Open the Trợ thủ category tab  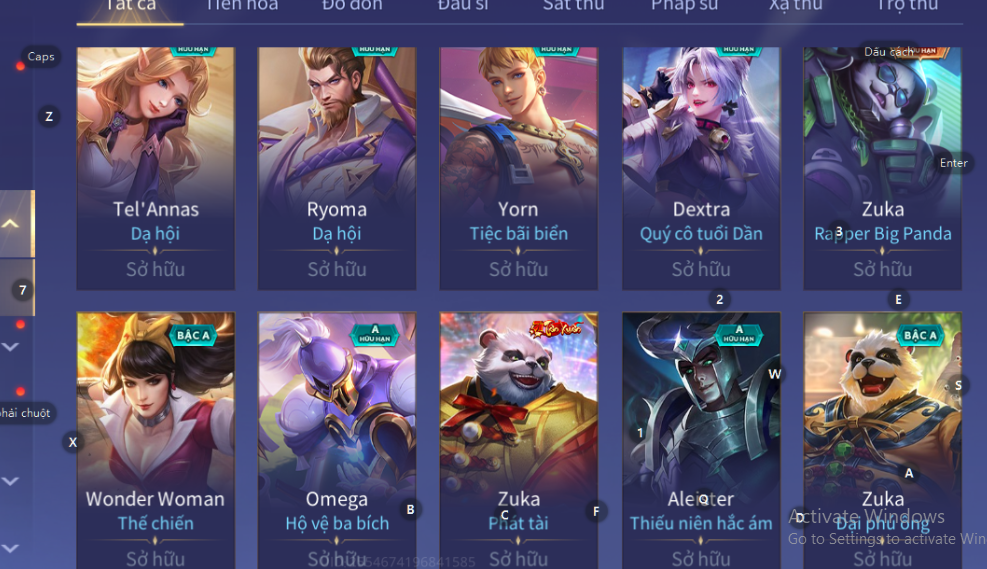[x=907, y=6]
